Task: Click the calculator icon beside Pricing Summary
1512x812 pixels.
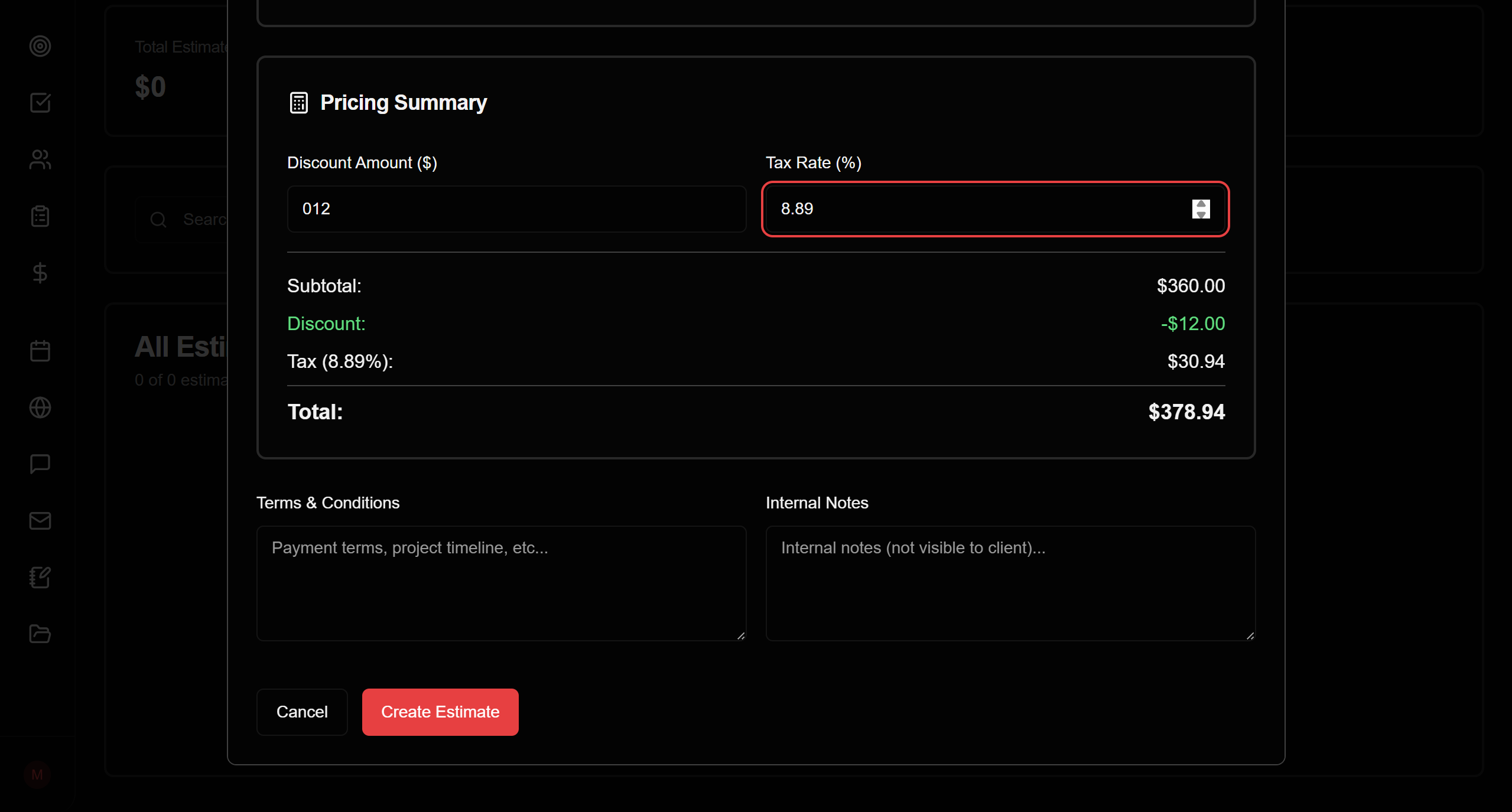Action: pyautogui.click(x=299, y=103)
